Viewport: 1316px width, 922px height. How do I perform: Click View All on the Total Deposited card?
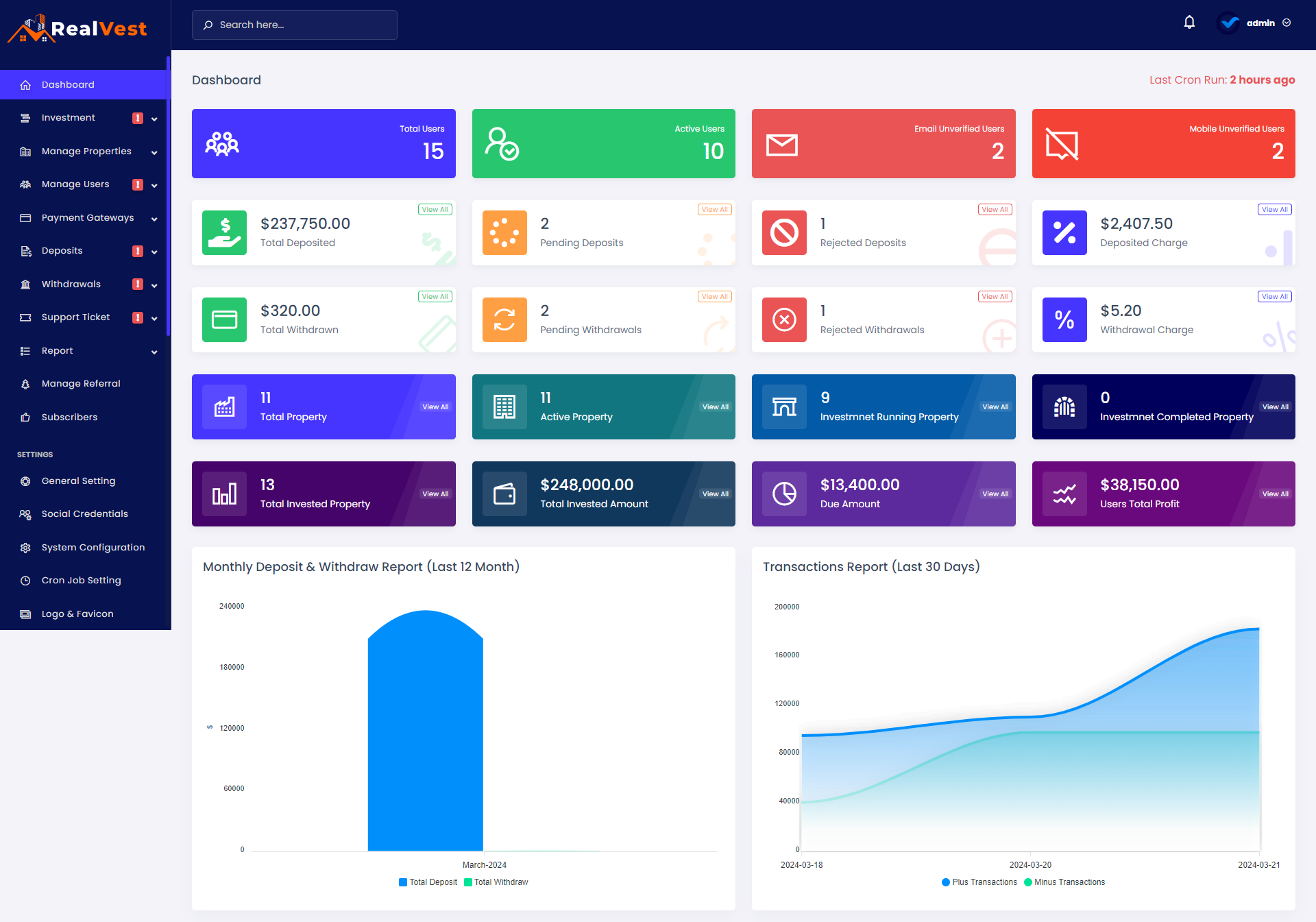pyautogui.click(x=435, y=210)
